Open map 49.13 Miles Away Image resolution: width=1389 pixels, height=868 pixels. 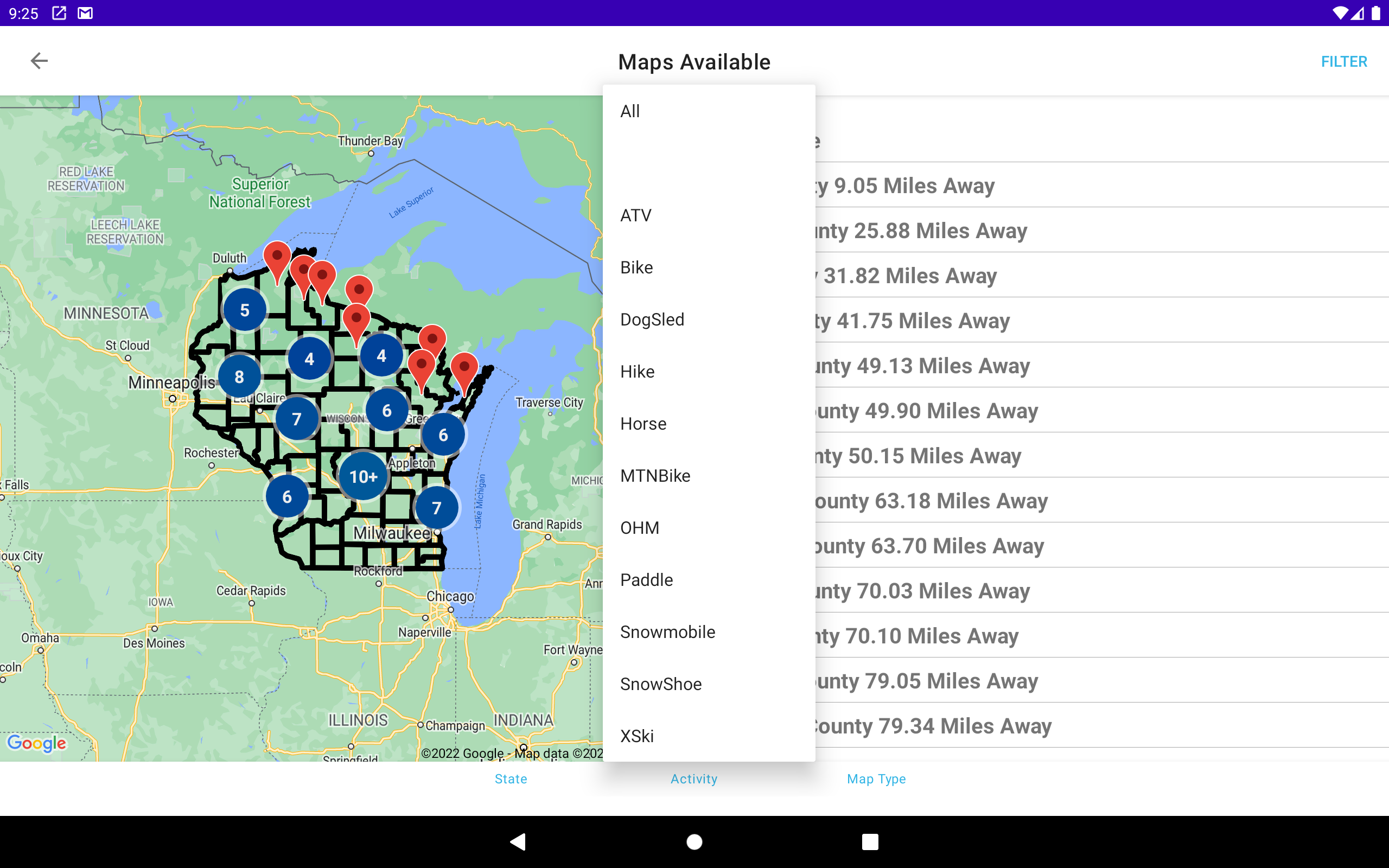click(x=1102, y=366)
